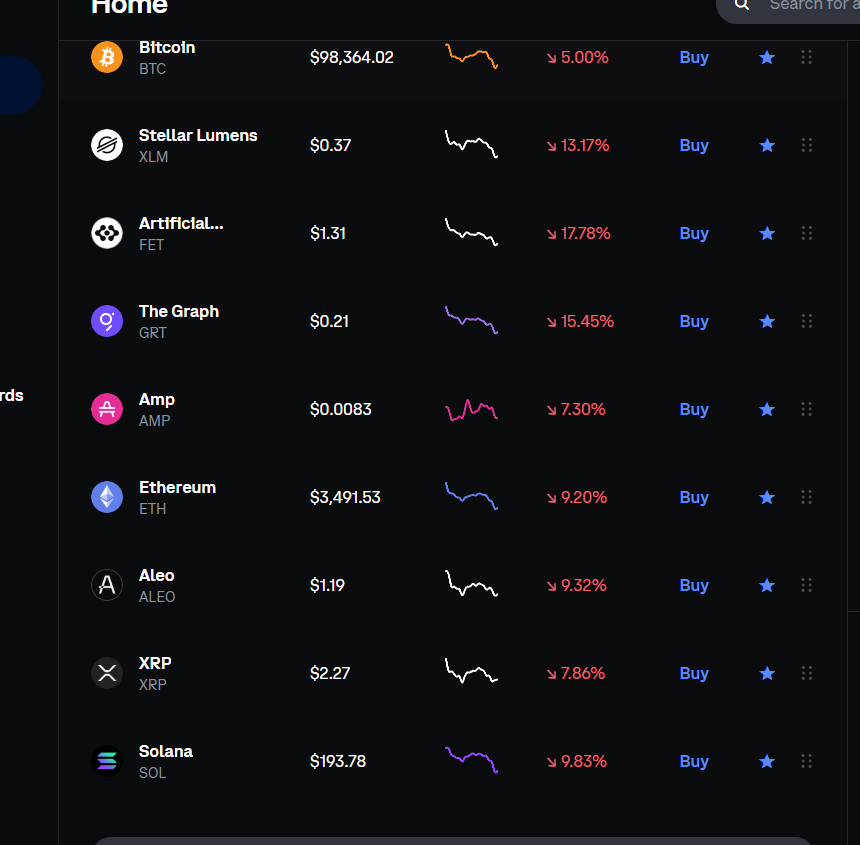Click the Aleo logo icon
Image resolution: width=860 pixels, height=845 pixels.
(x=107, y=585)
